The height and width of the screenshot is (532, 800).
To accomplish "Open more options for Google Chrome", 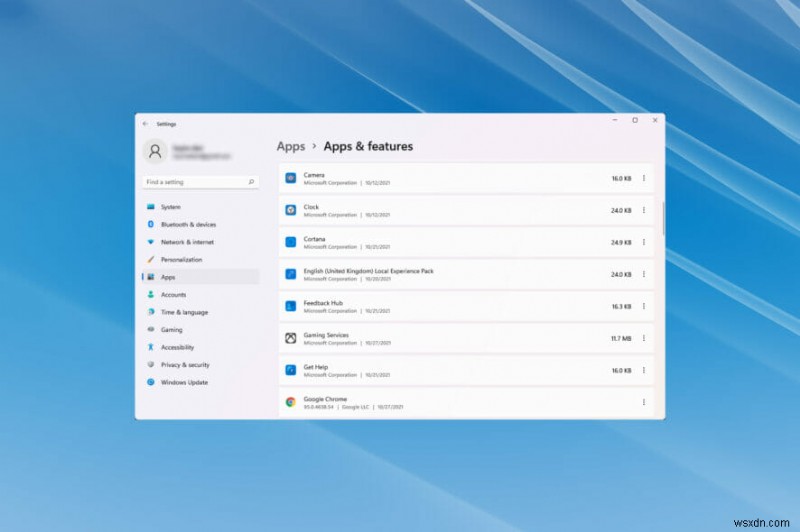I will (644, 402).
